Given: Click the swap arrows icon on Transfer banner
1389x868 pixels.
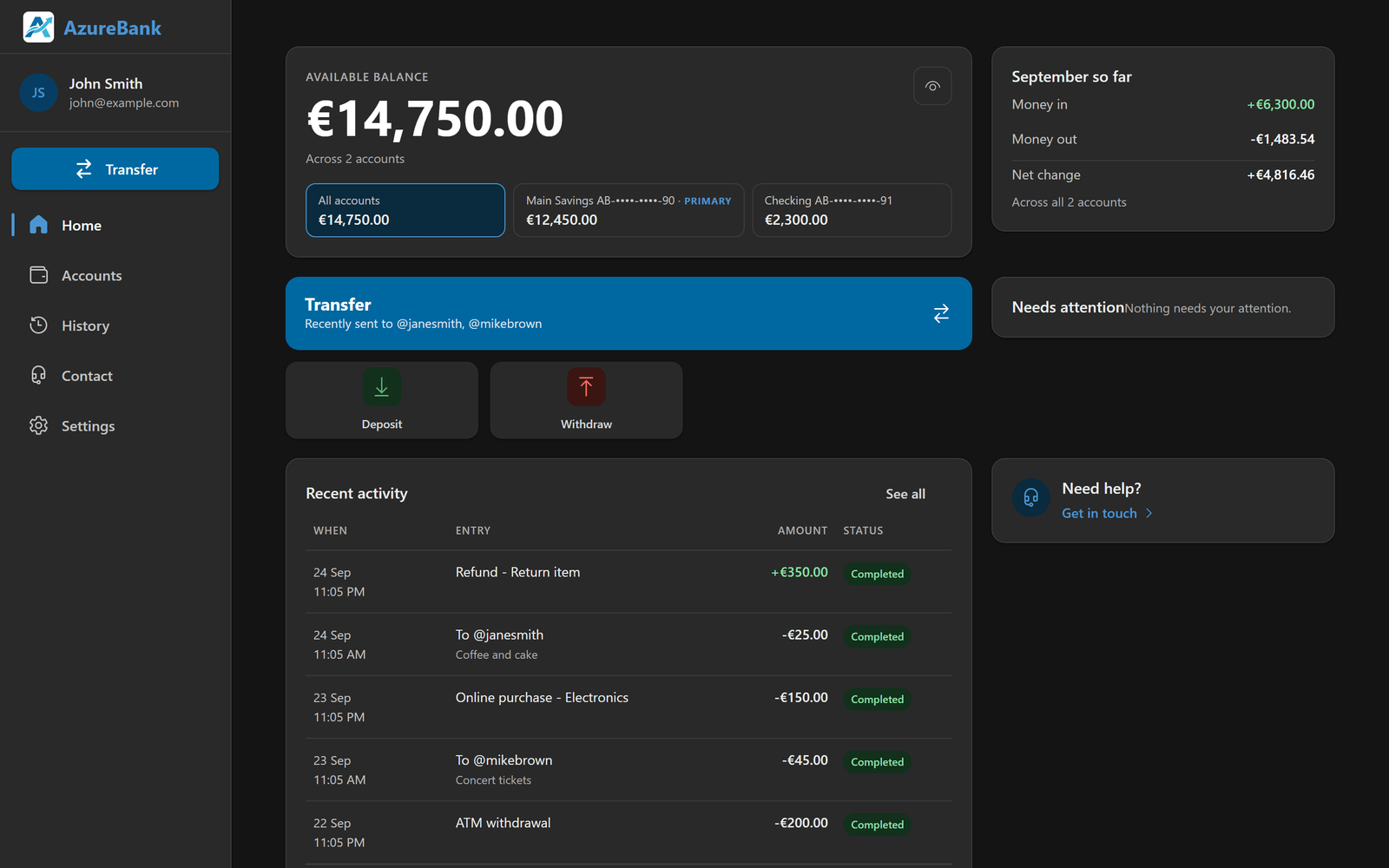Looking at the screenshot, I should tap(941, 313).
